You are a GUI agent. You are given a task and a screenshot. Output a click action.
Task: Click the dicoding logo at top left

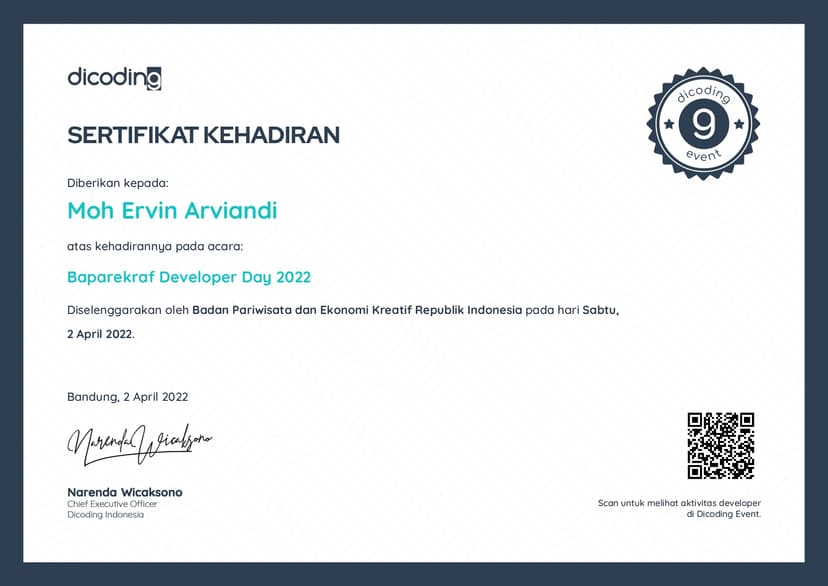[x=114, y=78]
